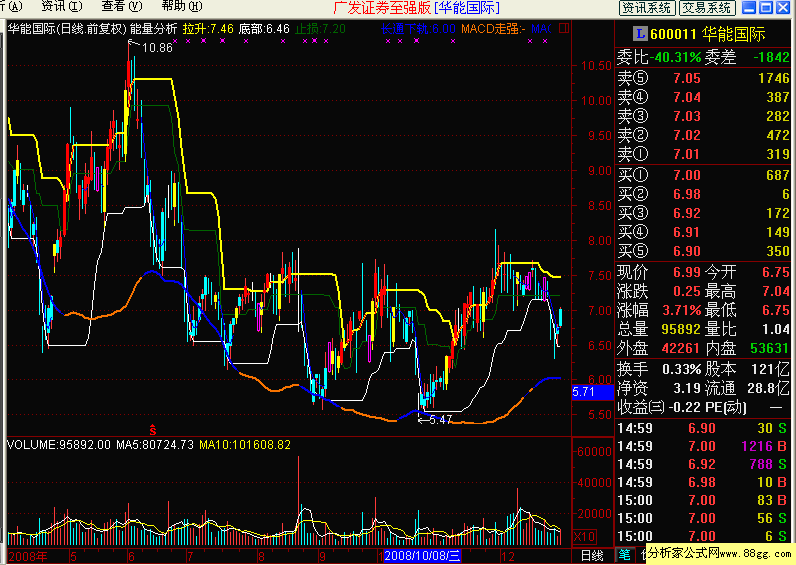Click the 买② 6.98 bid row

point(703,194)
